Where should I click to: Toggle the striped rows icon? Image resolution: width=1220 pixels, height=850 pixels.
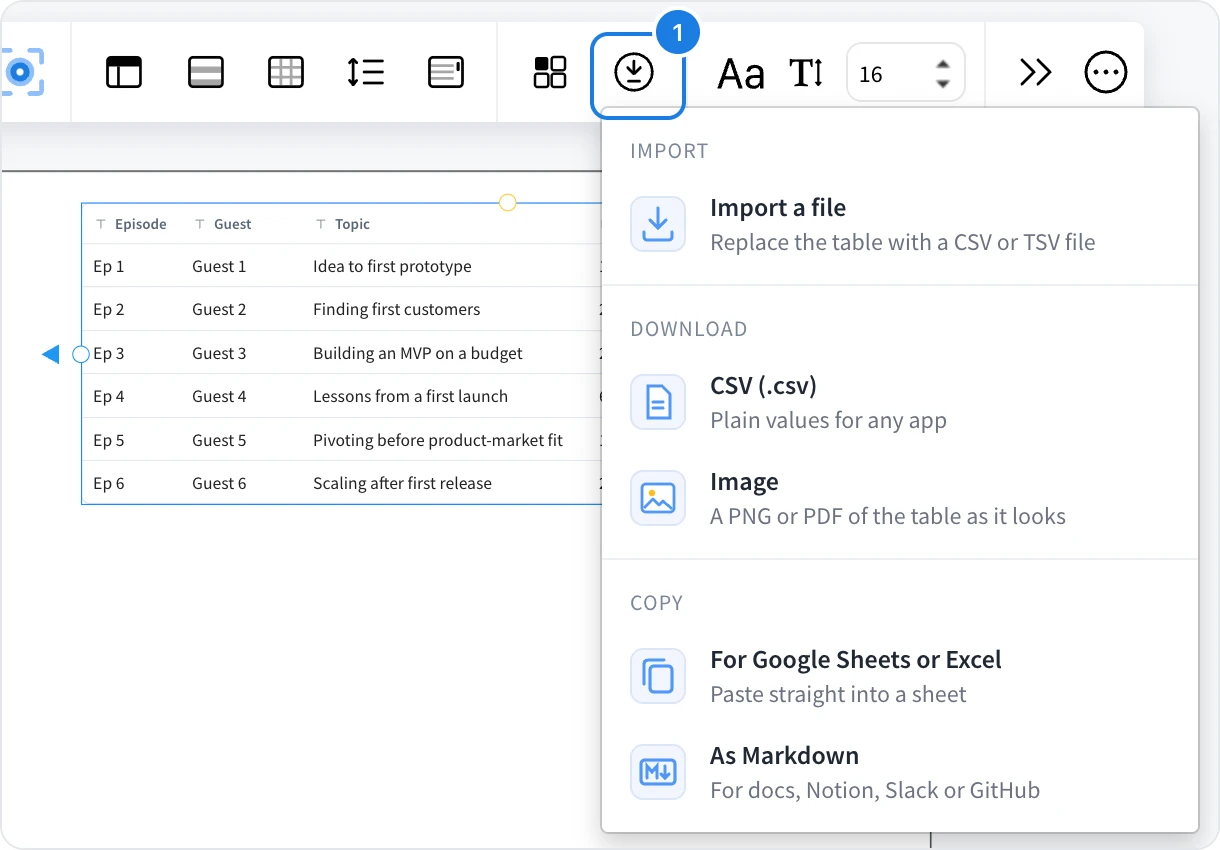[205, 72]
